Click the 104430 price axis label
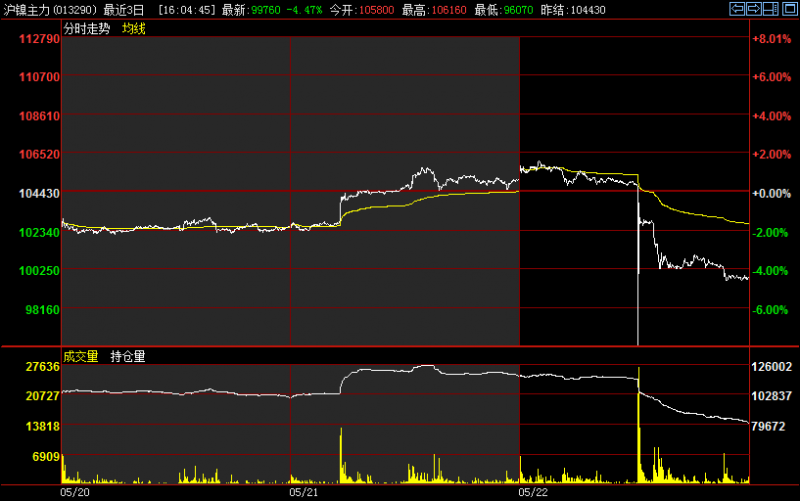800x501 pixels. click(39, 193)
